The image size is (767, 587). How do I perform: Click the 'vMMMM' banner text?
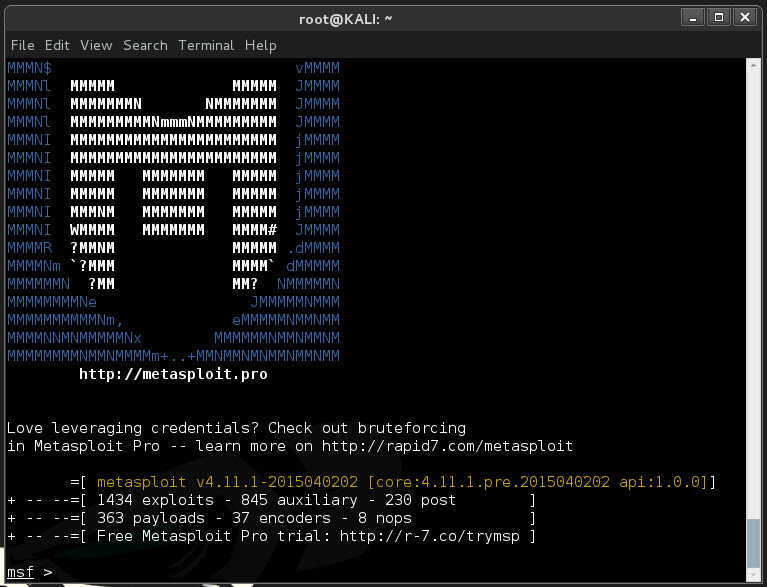pos(317,68)
